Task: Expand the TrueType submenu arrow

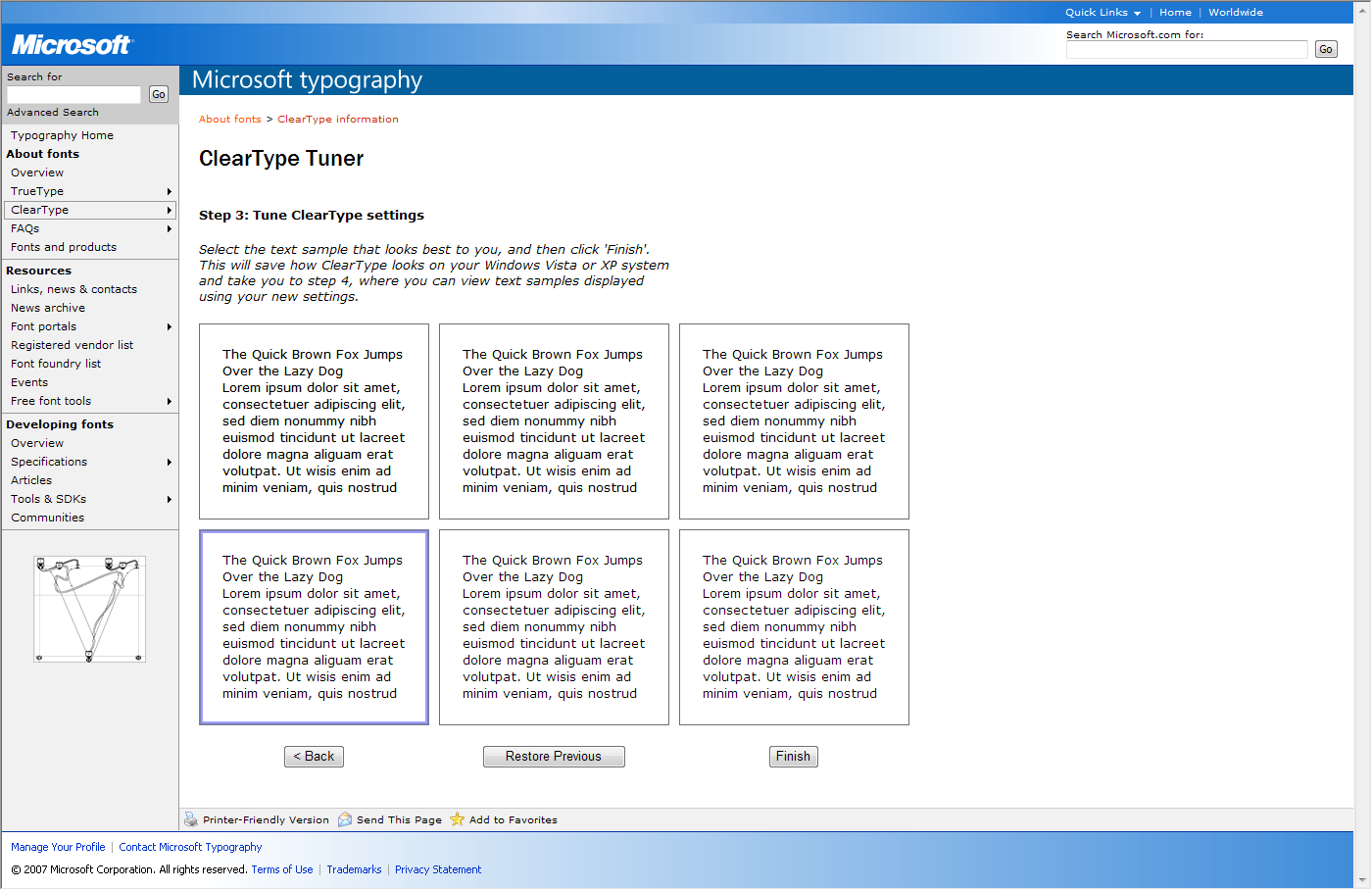Action: [169, 192]
